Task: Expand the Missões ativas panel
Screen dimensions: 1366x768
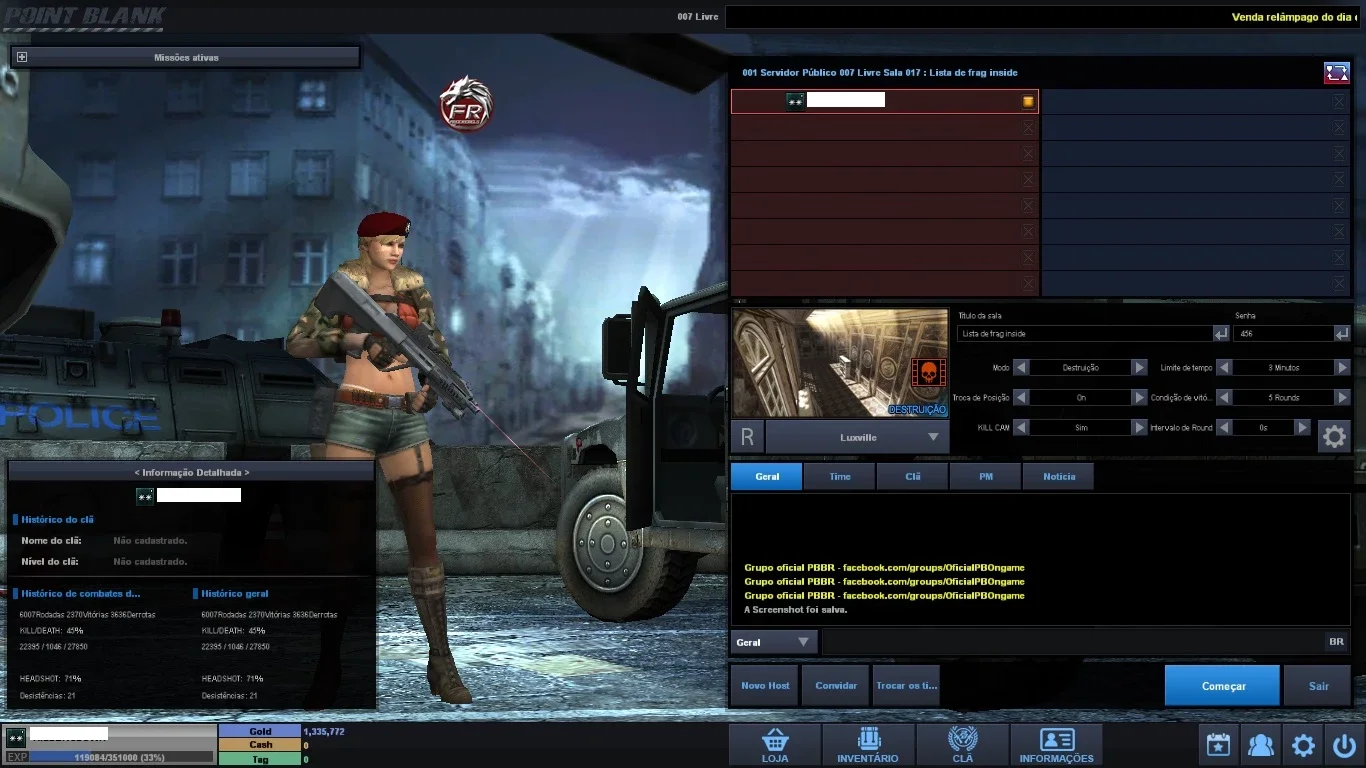Action: point(22,57)
